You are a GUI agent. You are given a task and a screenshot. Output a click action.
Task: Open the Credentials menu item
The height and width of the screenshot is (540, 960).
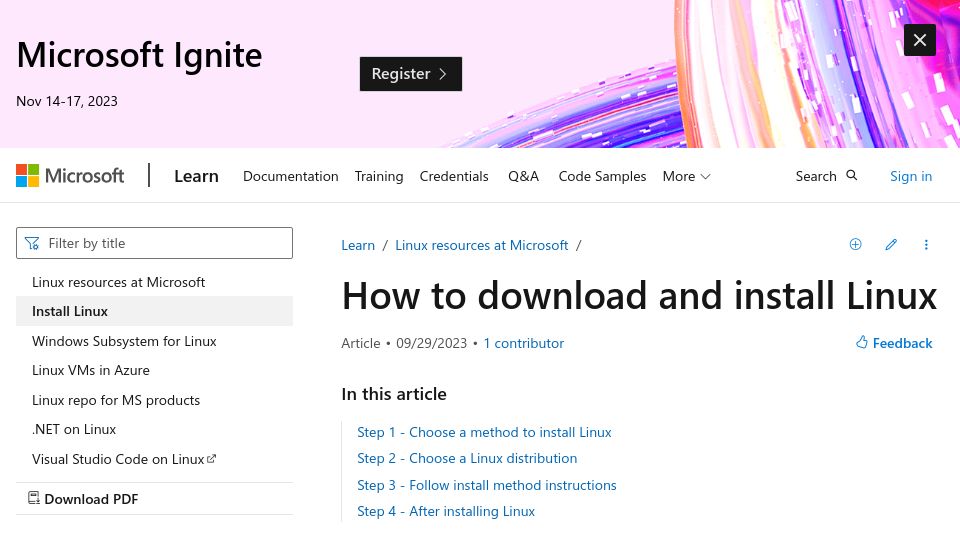[454, 176]
